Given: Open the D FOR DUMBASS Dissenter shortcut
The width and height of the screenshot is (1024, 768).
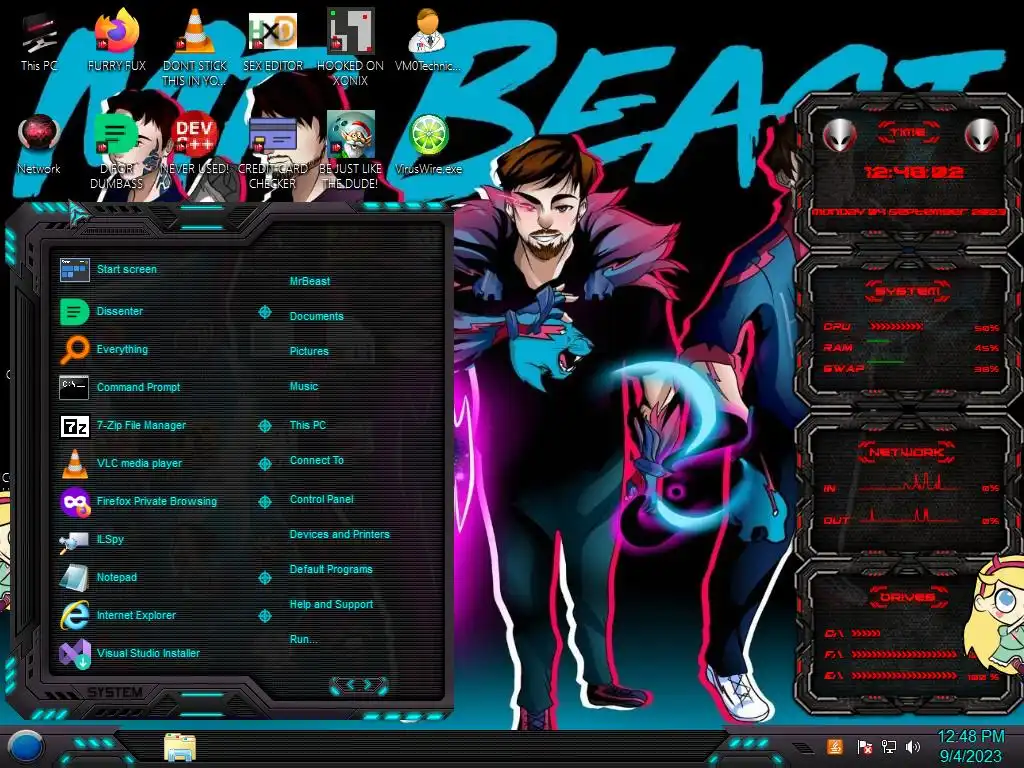Looking at the screenshot, I should pos(117,150).
